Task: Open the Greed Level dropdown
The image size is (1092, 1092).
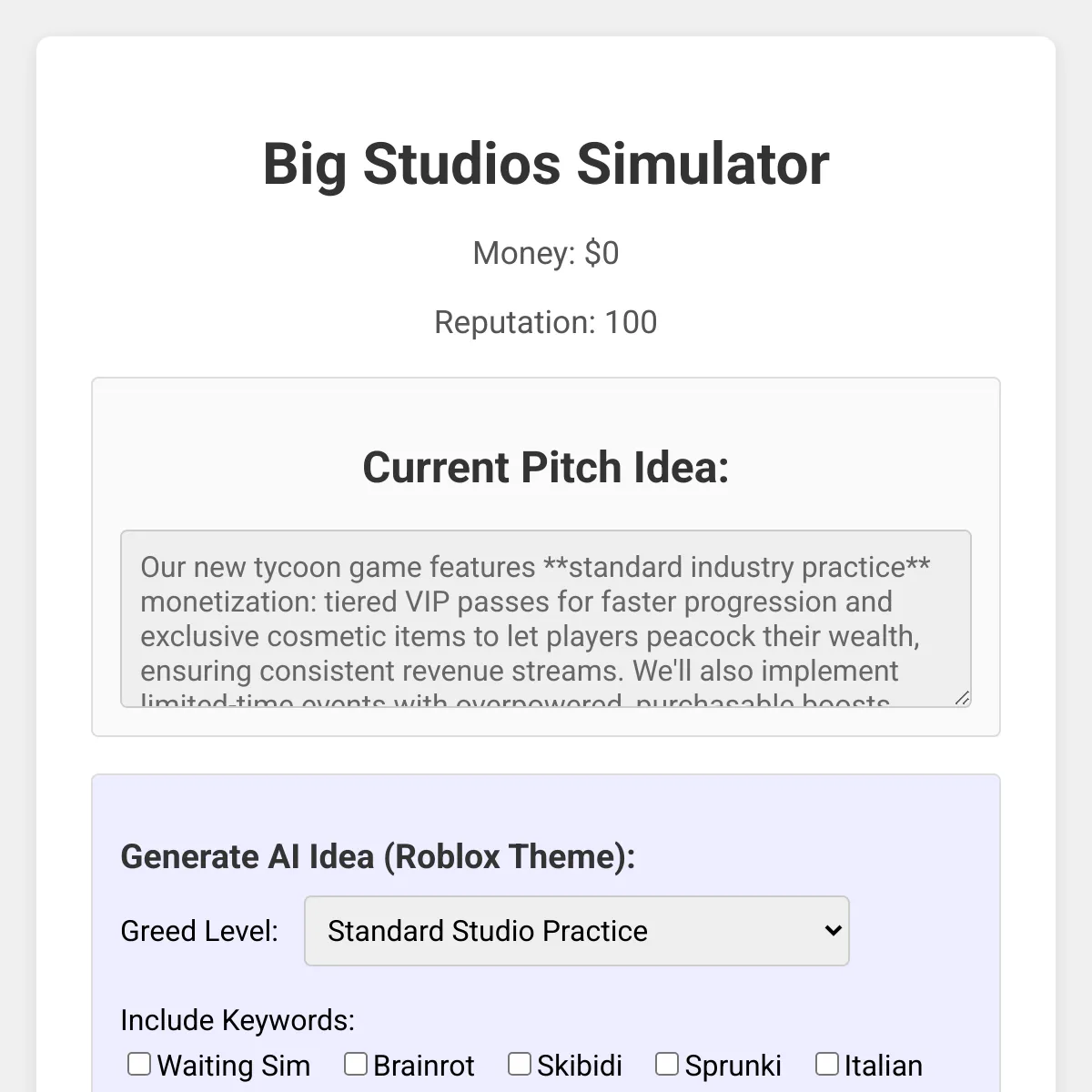Action: click(575, 931)
